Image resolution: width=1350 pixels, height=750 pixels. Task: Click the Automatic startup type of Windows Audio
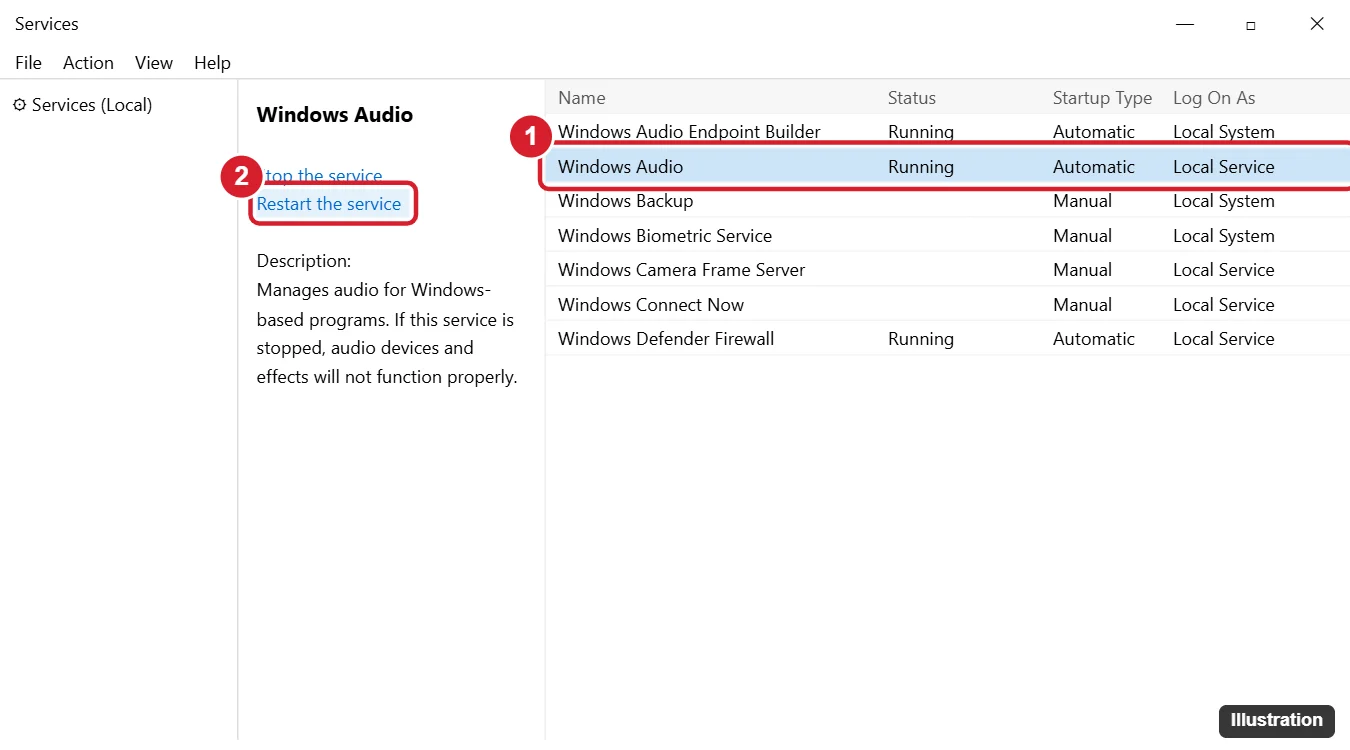pos(1094,167)
